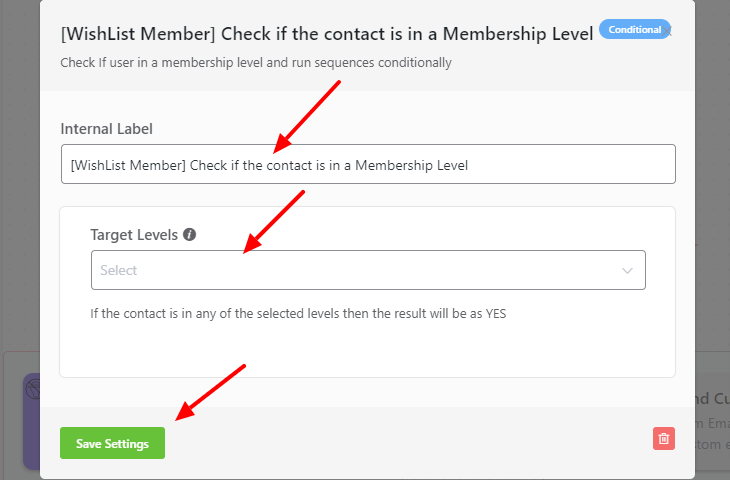
Task: Save settings with the green button
Action: click(112, 443)
